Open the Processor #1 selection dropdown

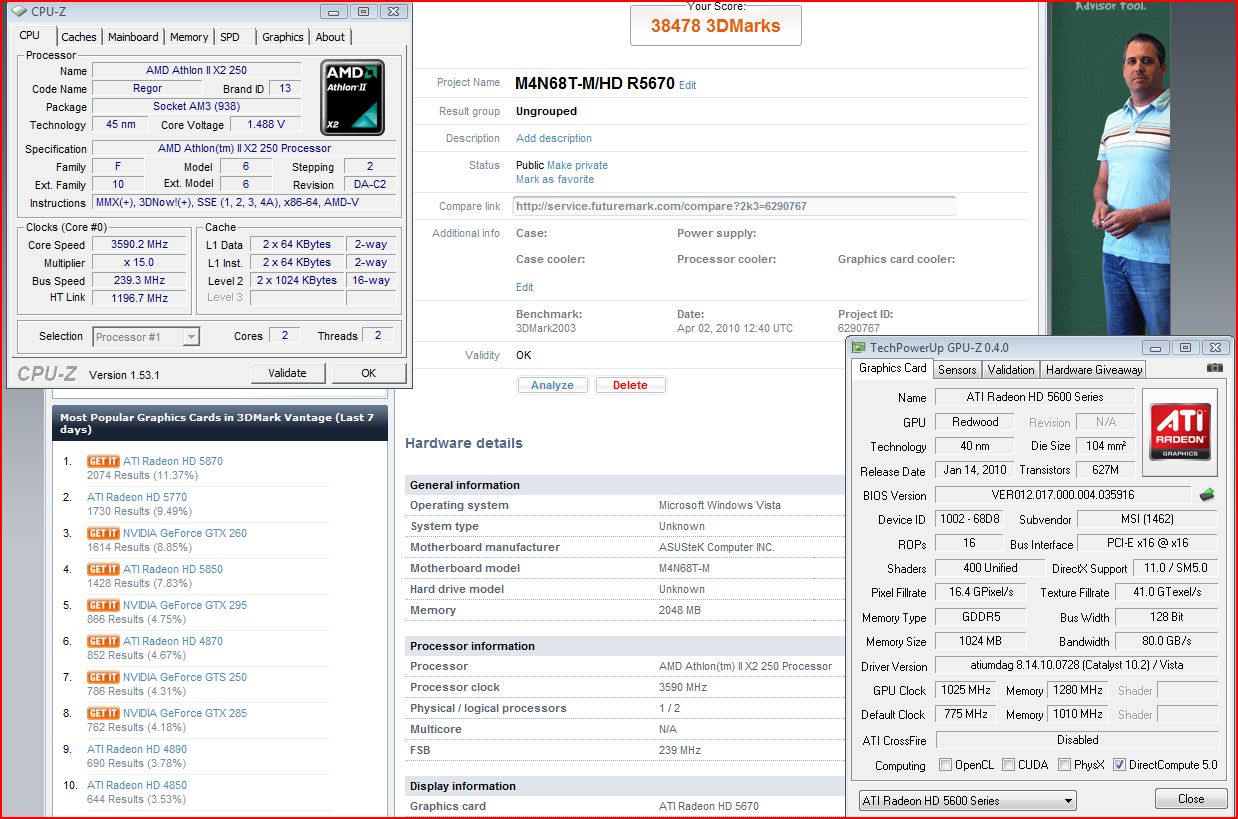[146, 336]
